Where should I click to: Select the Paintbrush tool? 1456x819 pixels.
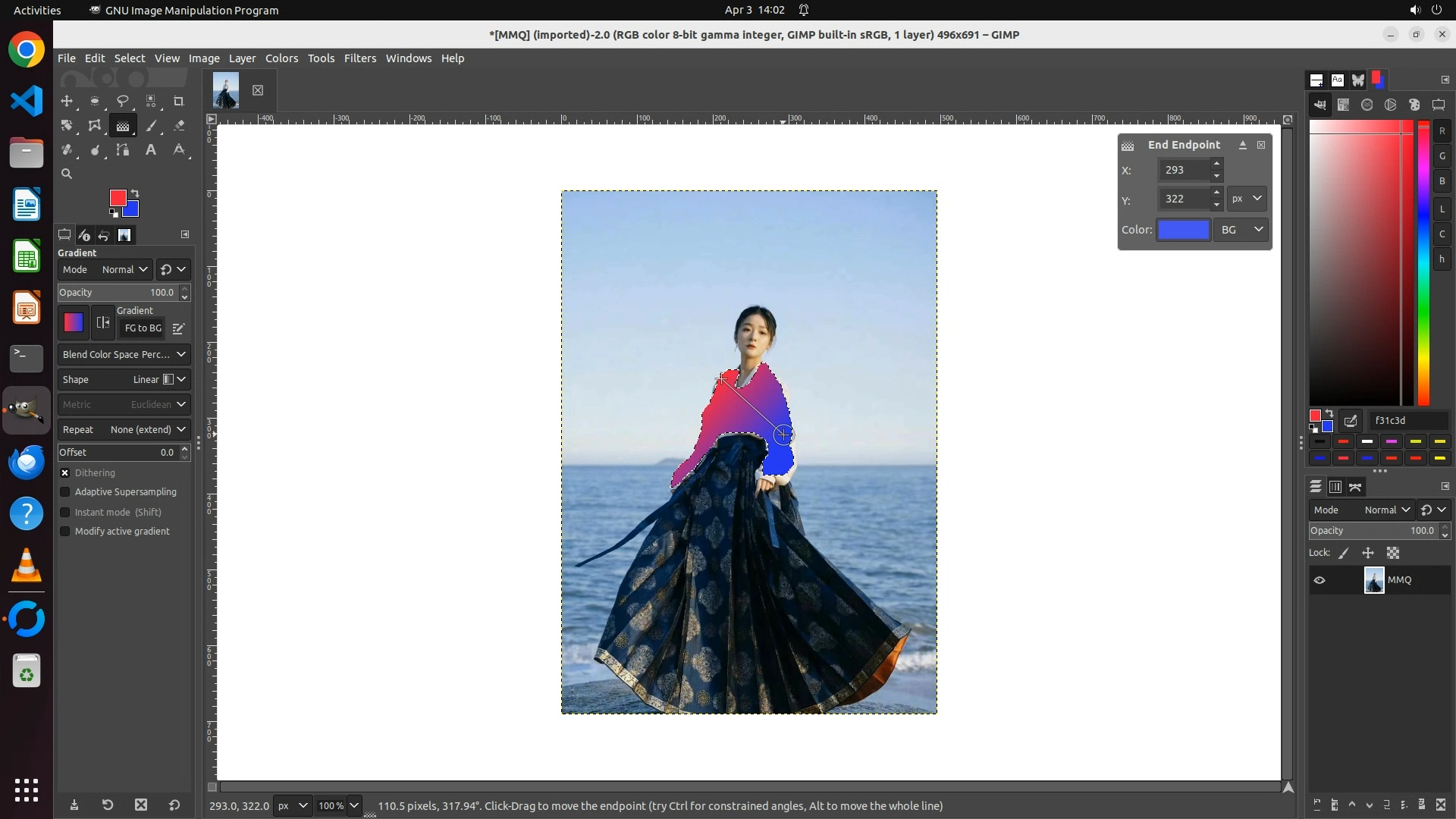151,126
